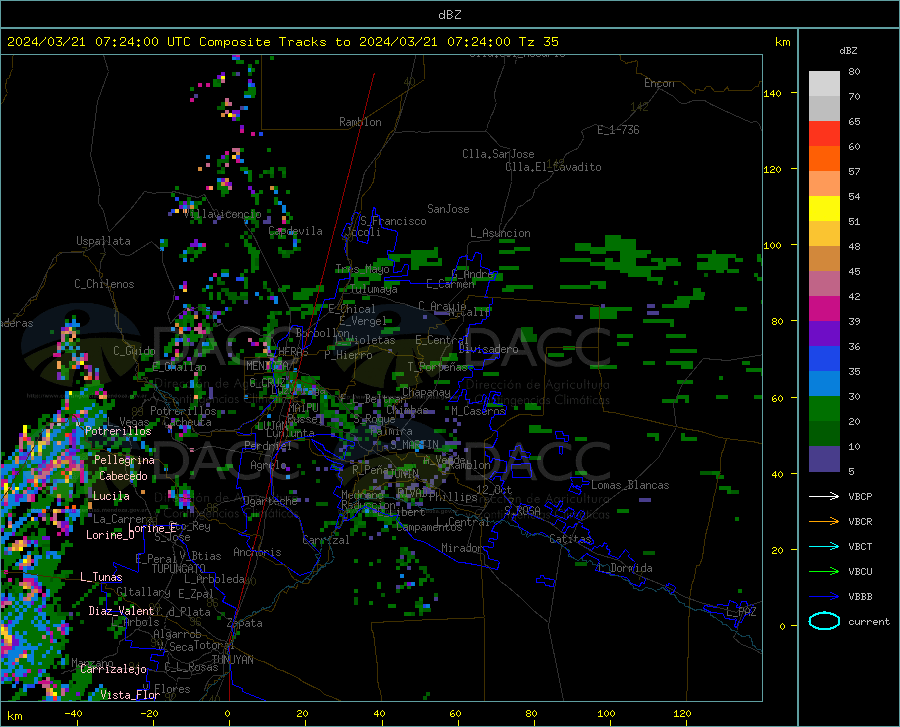900x727 pixels.
Task: Click the Pellegrina pink label
Action: coord(124,460)
